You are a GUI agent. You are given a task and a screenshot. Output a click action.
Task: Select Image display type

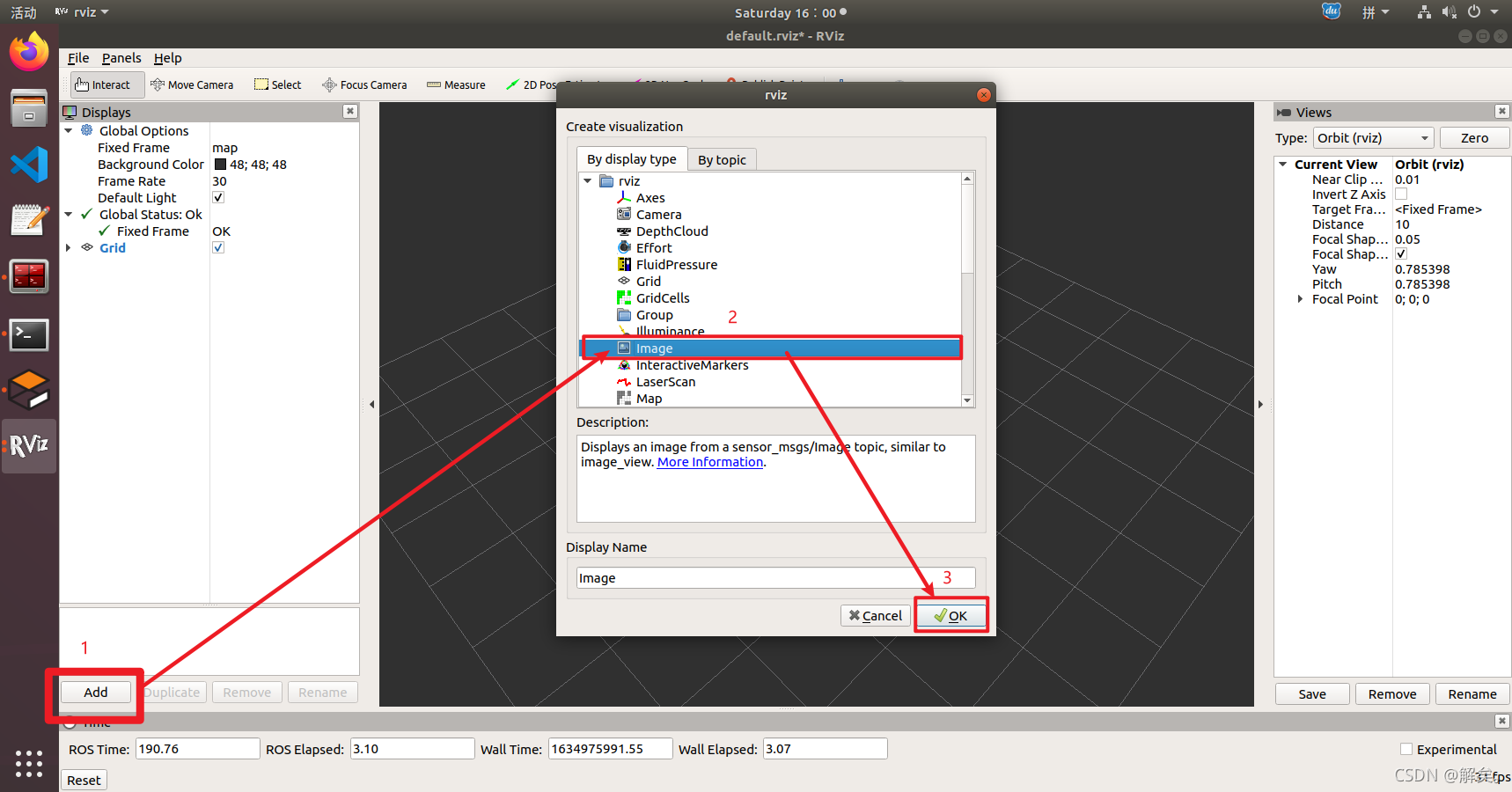(770, 348)
